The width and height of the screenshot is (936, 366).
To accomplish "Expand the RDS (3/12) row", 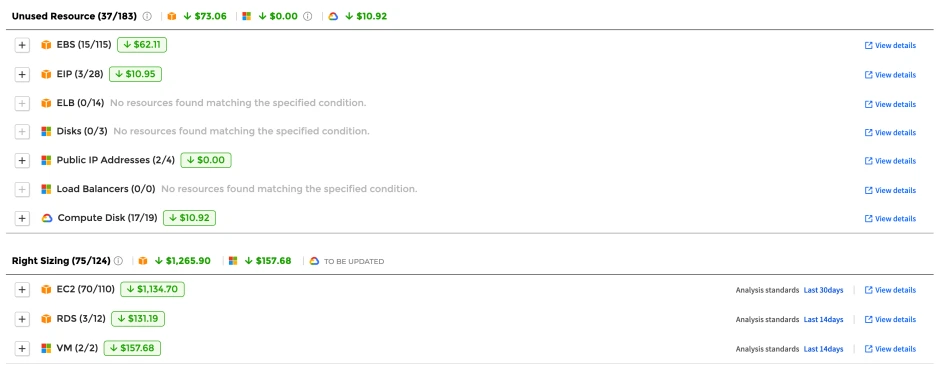I will coord(22,319).
